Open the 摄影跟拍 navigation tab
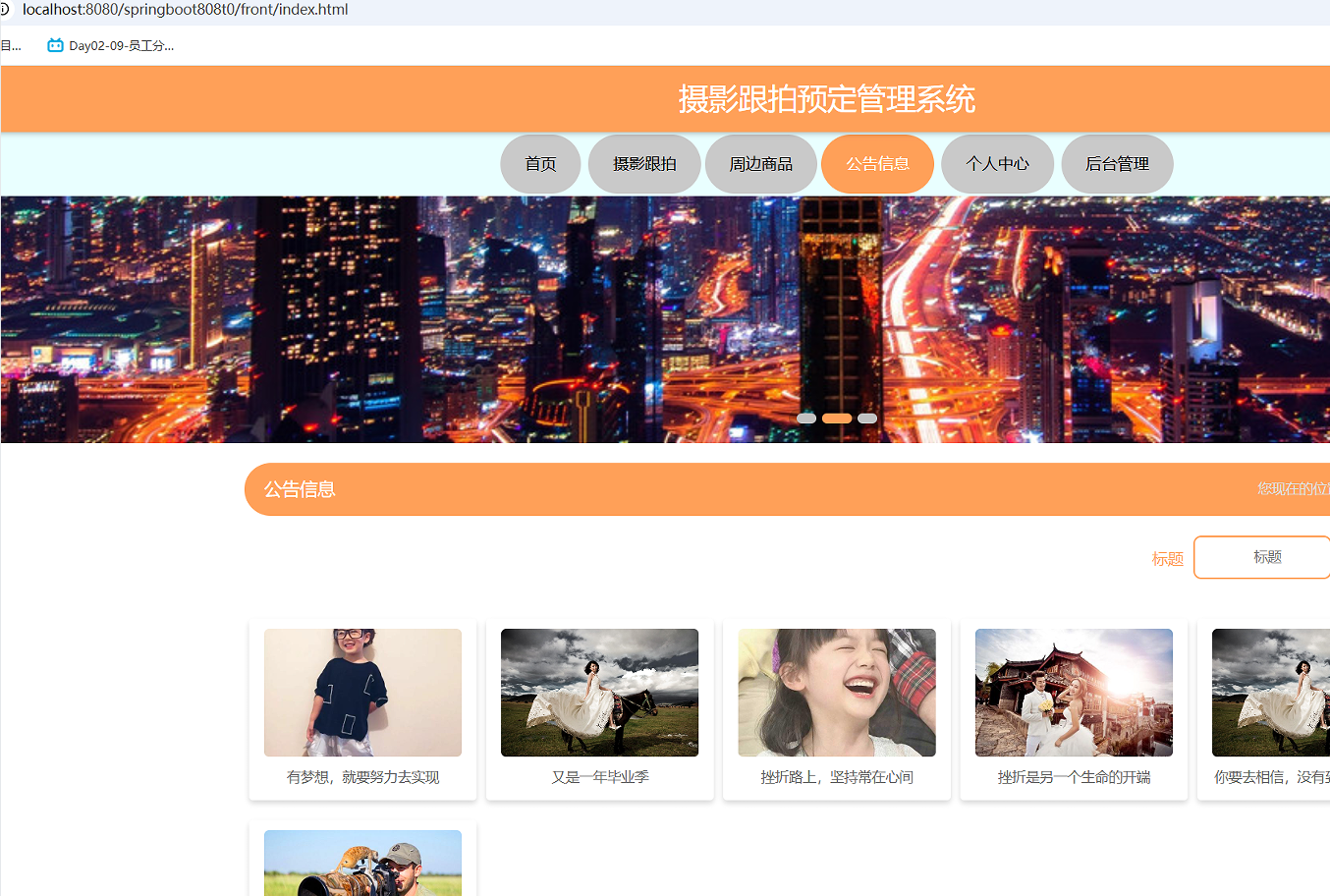Image resolution: width=1330 pixels, height=896 pixels. (644, 164)
